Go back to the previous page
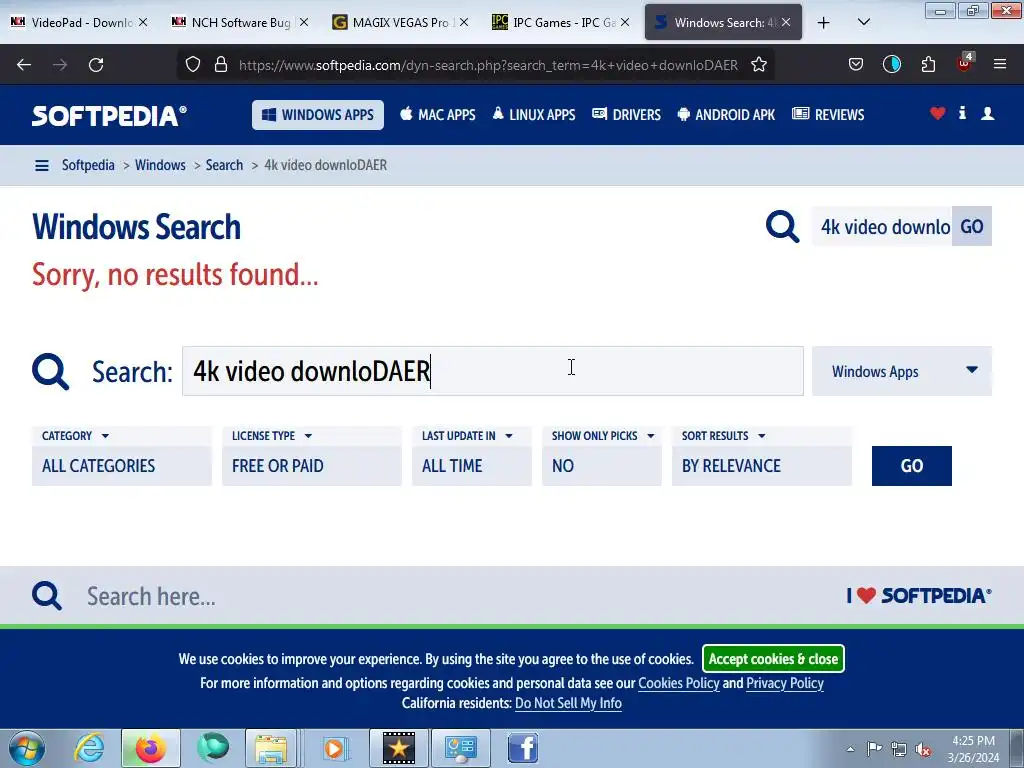This screenshot has height=768, width=1024. 24,65
